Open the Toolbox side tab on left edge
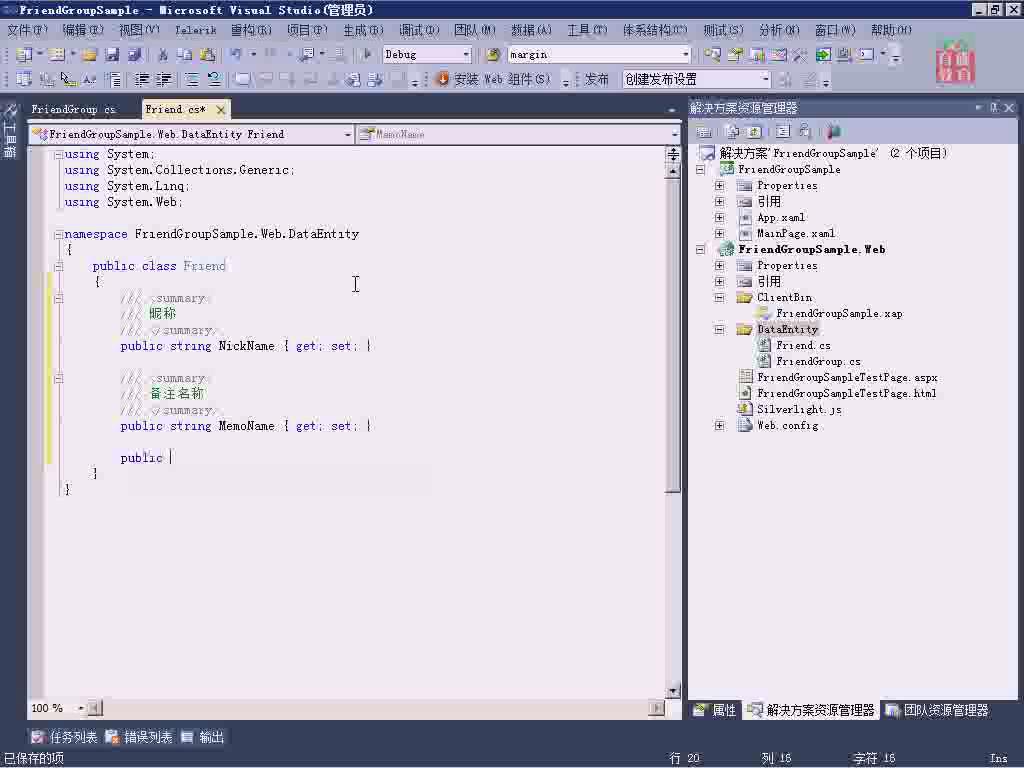Screen dimensions: 1024x768 click(10, 133)
